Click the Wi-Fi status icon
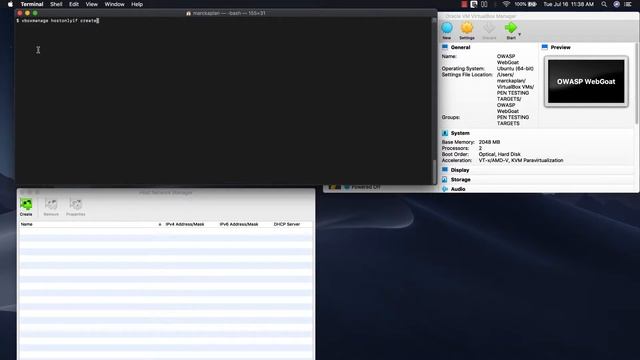 506,4
